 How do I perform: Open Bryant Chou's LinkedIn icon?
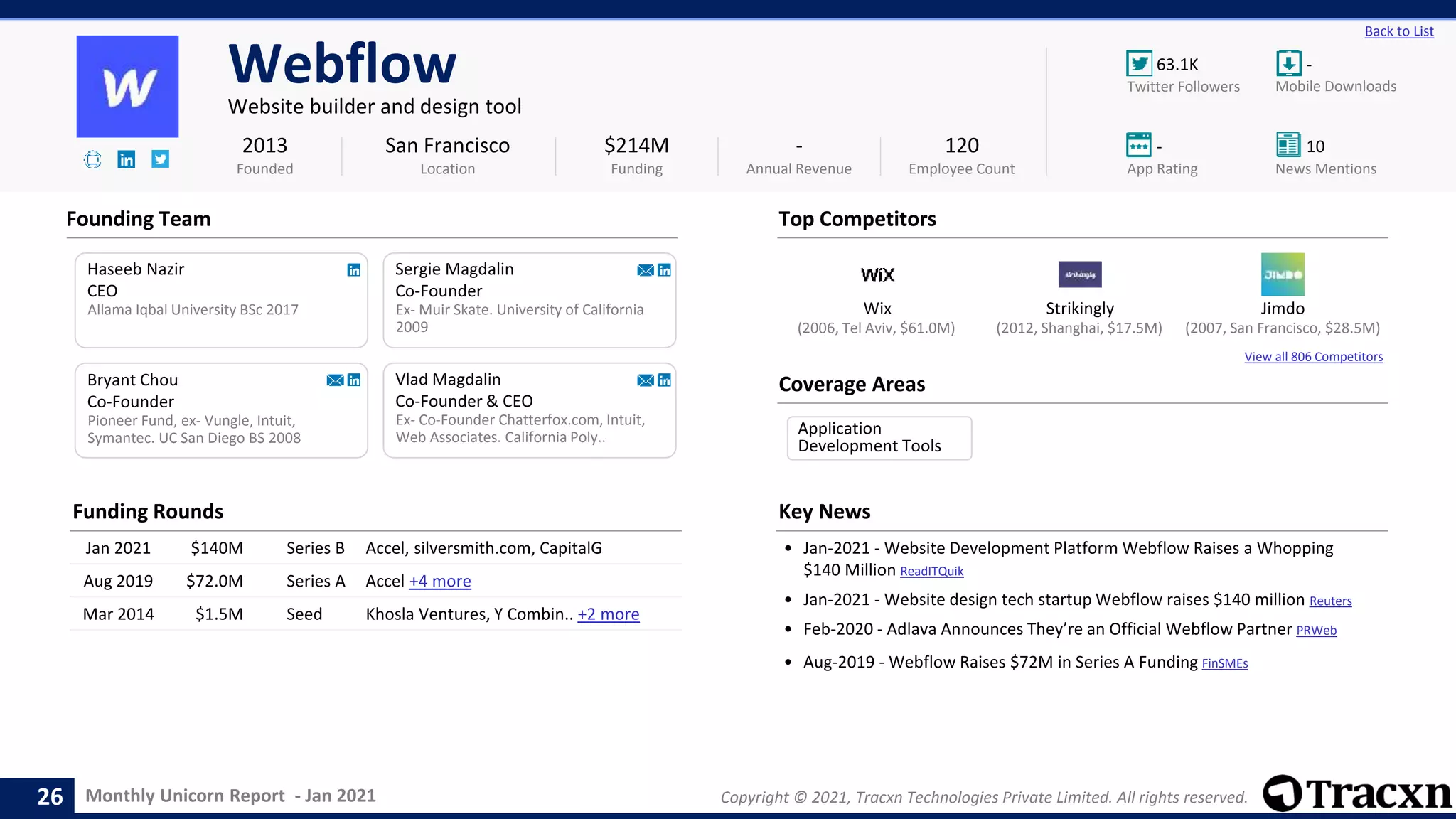tap(353, 380)
